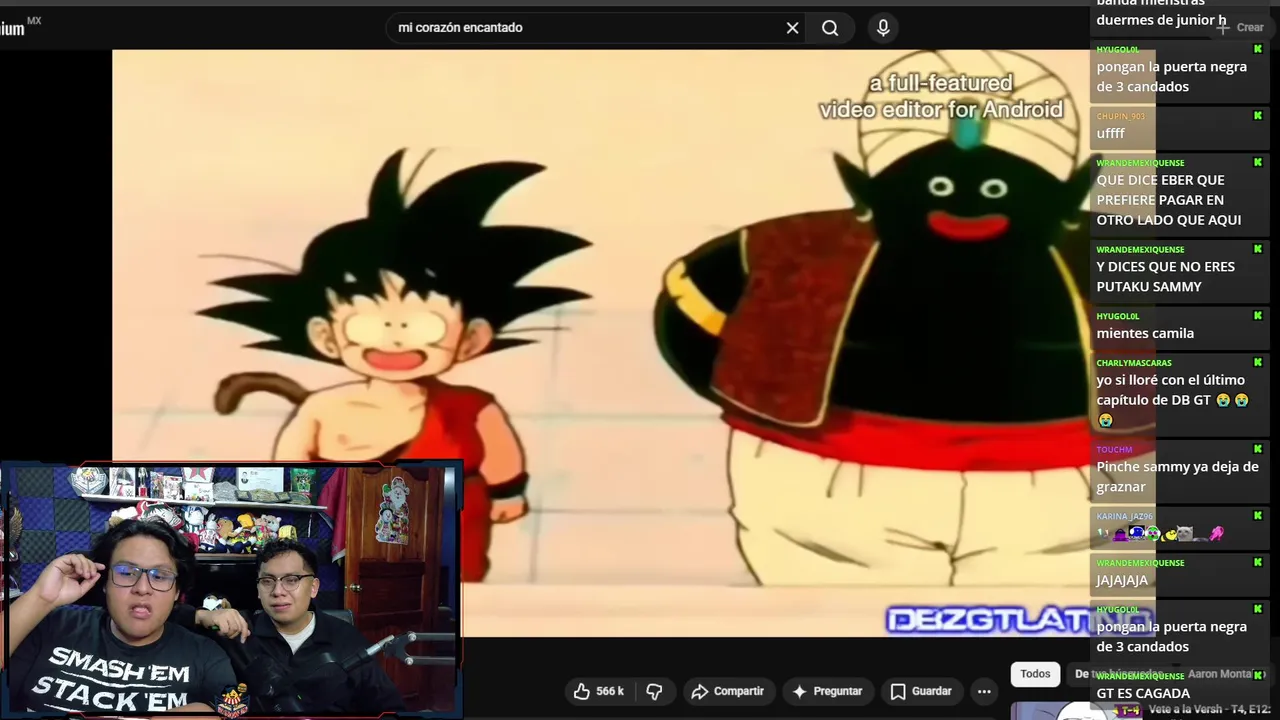Click chat message "Pinche sammy ya deja de graznar"
The width and height of the screenshot is (1280, 720).
click(x=1177, y=476)
